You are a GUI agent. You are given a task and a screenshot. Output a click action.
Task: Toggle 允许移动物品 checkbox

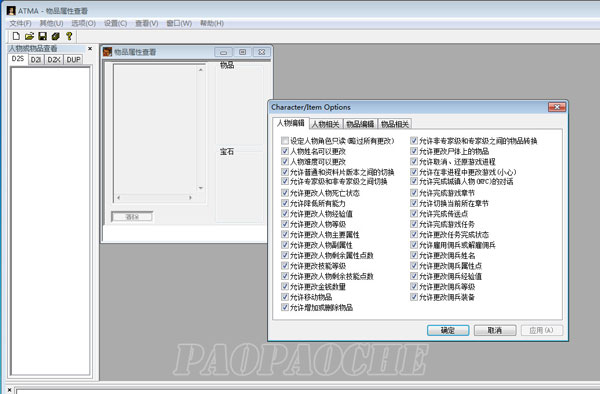[285, 296]
